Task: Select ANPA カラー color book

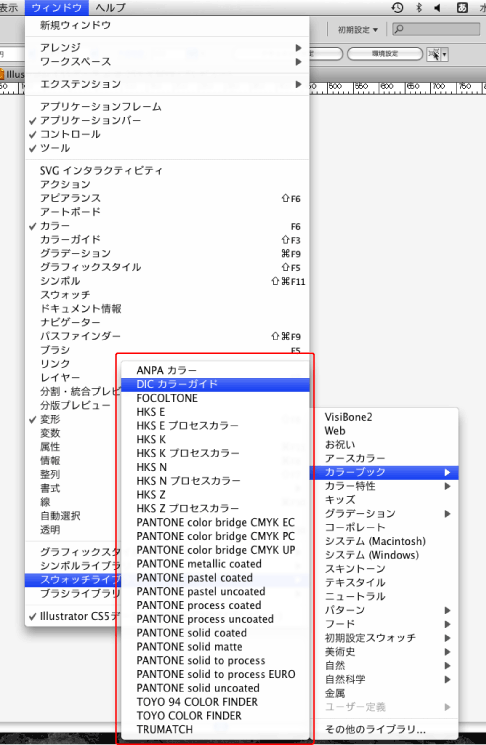Action: (215, 370)
